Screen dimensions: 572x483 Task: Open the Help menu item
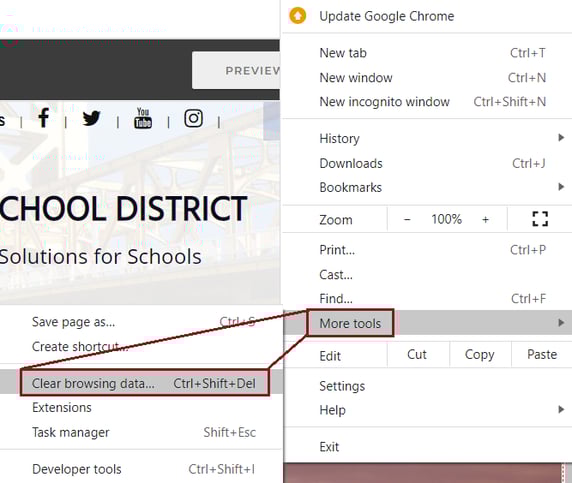point(427,410)
